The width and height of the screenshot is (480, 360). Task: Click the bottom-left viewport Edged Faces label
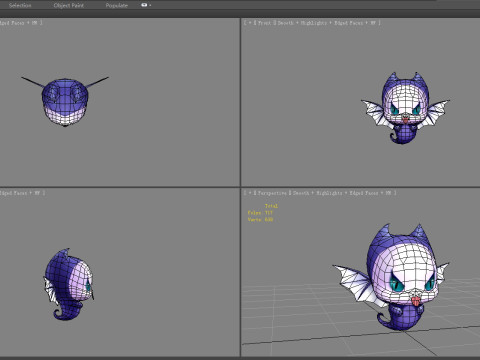click(13, 193)
